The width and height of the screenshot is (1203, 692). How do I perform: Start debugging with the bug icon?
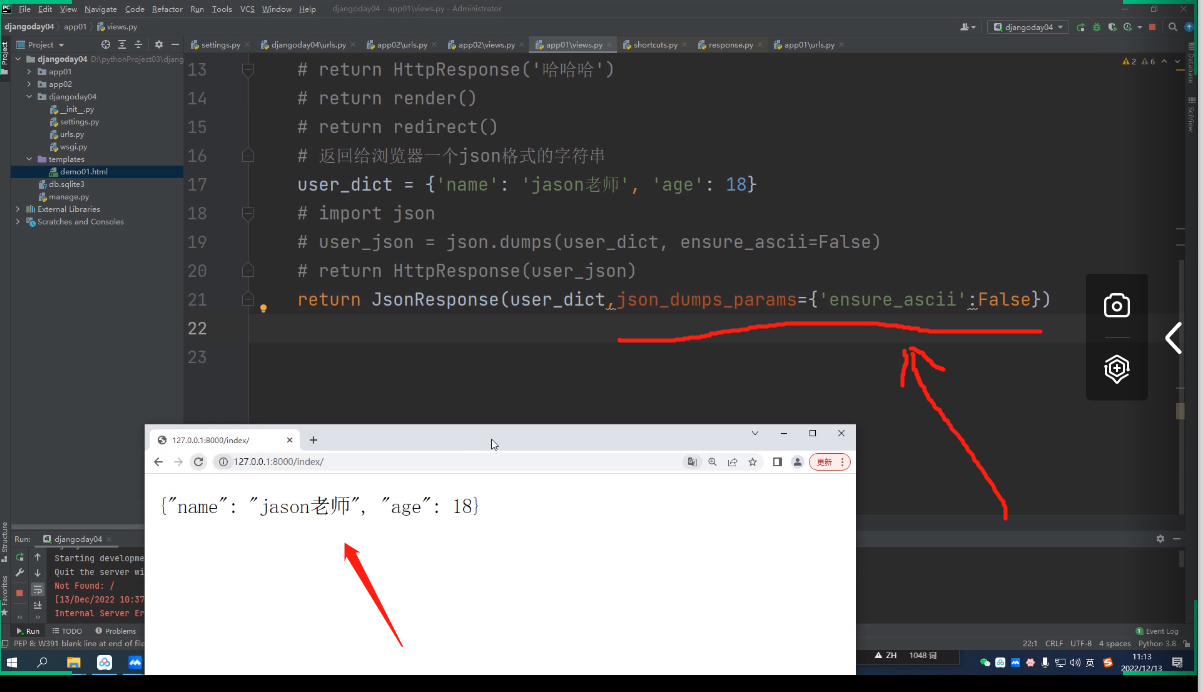click(x=1095, y=27)
